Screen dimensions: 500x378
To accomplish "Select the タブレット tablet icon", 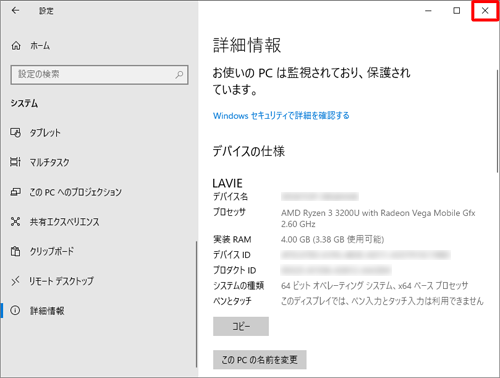I will pos(16,133).
